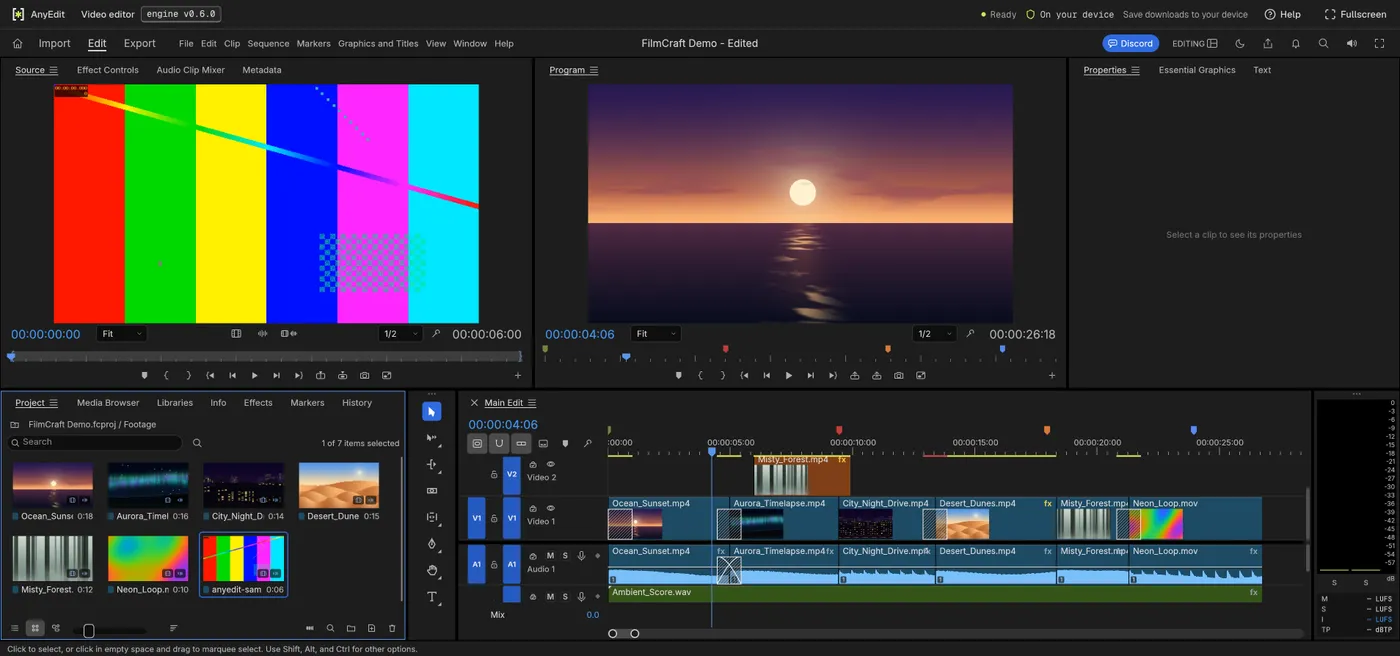Viewport: 1400px width, 656px height.
Task: Open the EDITING workspace switcher
Action: [1195, 43]
